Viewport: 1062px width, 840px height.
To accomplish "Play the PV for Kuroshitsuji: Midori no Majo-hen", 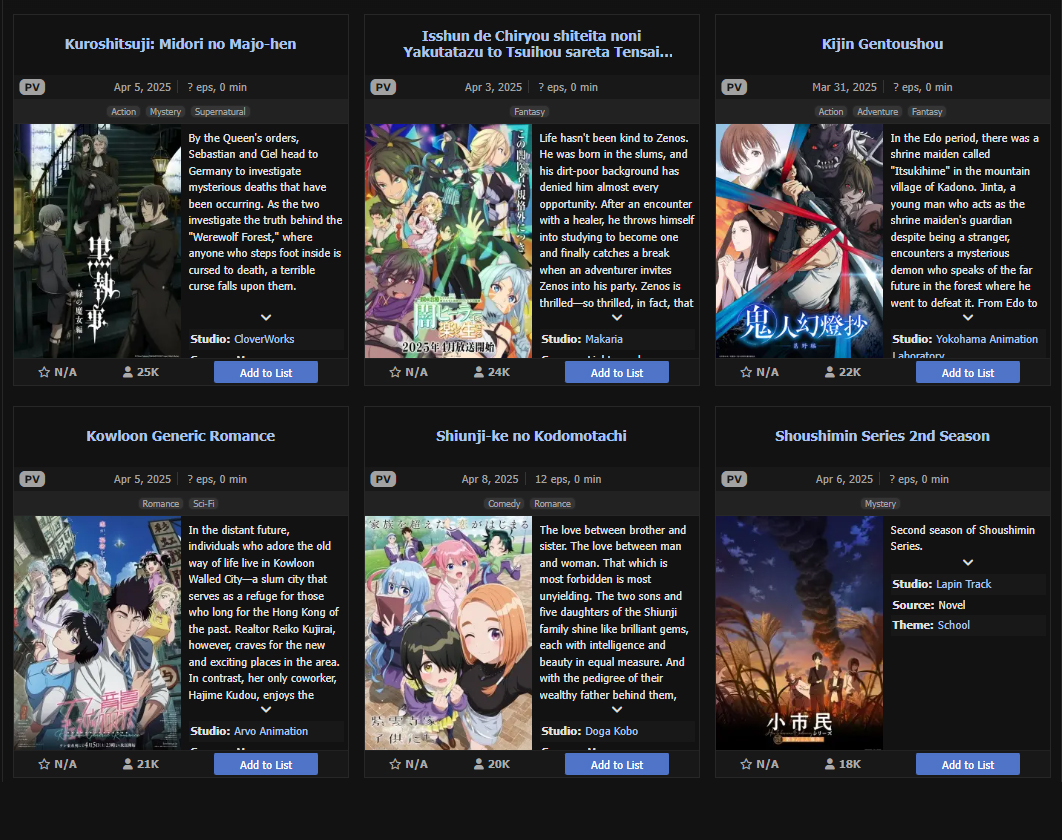I will coord(32,87).
